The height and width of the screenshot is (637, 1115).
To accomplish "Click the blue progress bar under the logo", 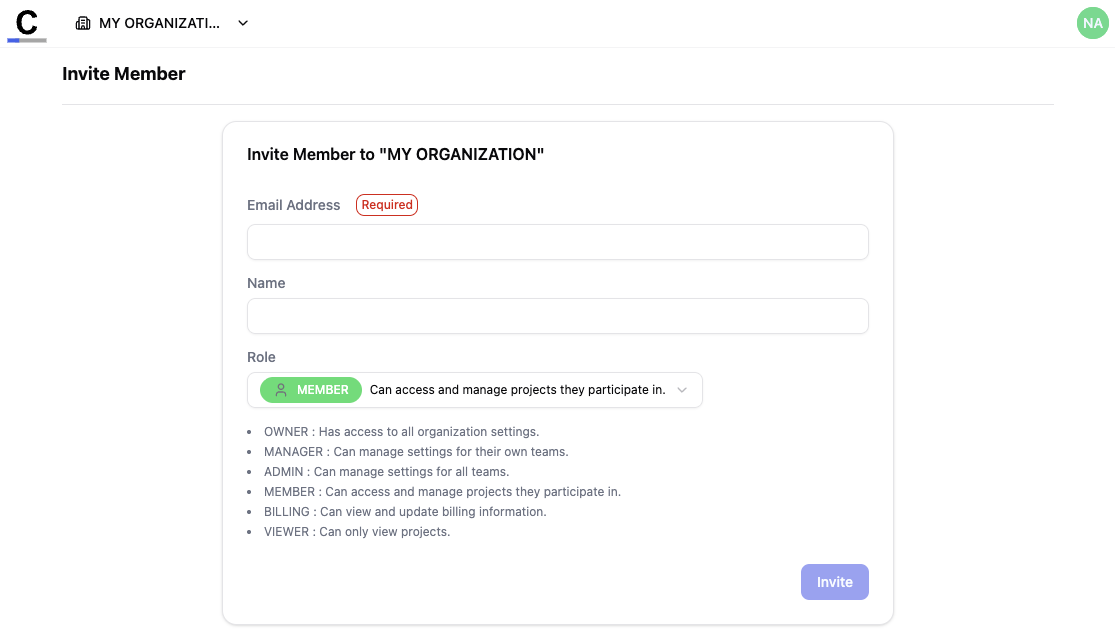I will (x=26, y=39).
